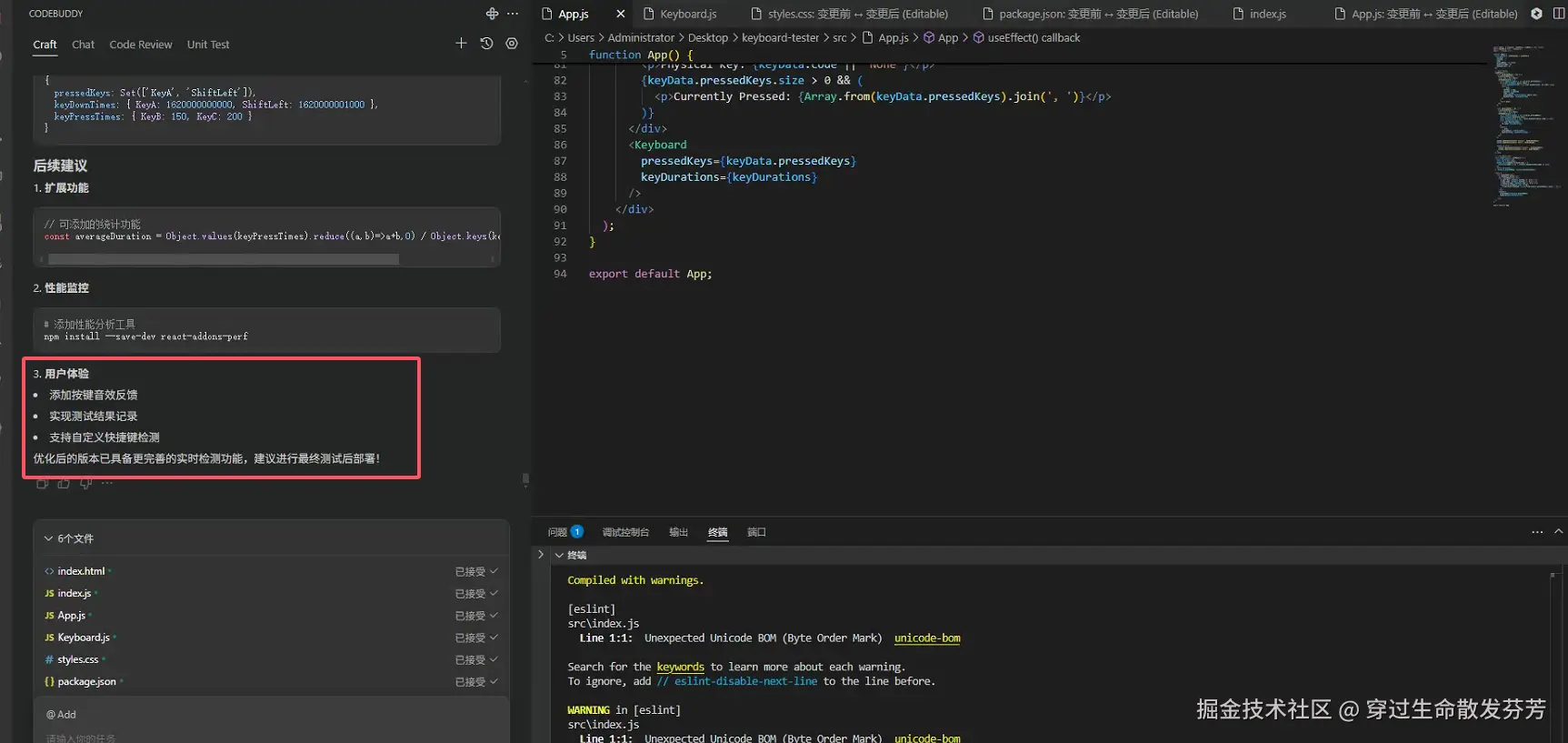Viewport: 1568px width, 743px height.
Task: Switch to the Code Review tab
Action: 141,45
